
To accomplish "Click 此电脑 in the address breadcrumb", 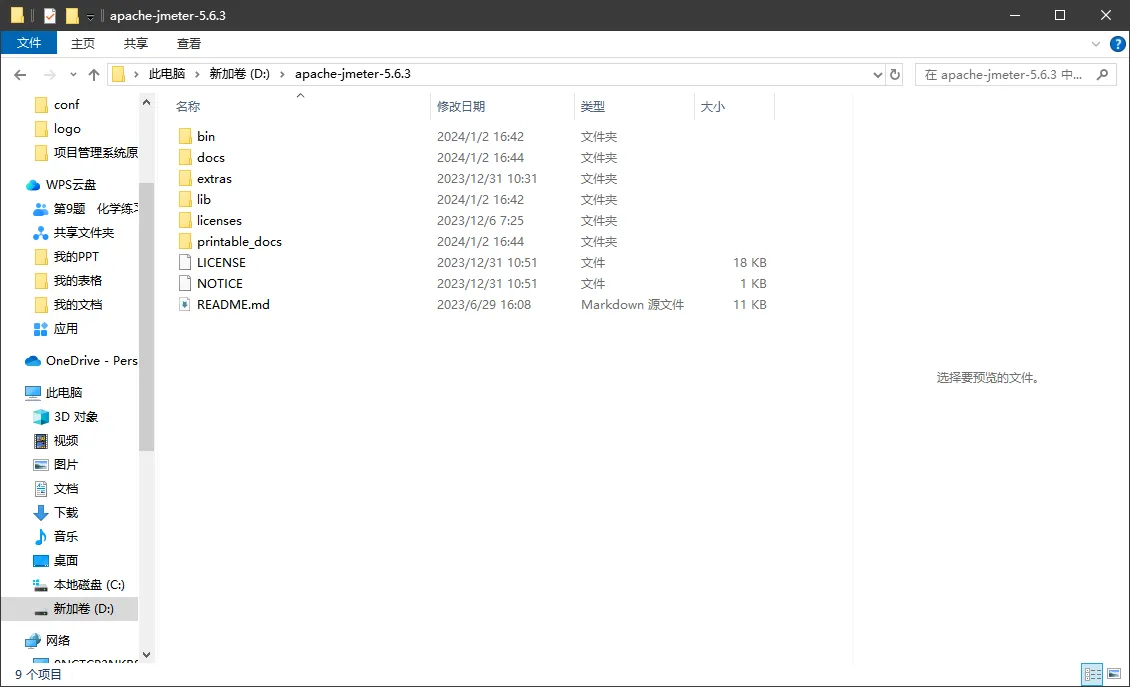I will tap(166, 74).
